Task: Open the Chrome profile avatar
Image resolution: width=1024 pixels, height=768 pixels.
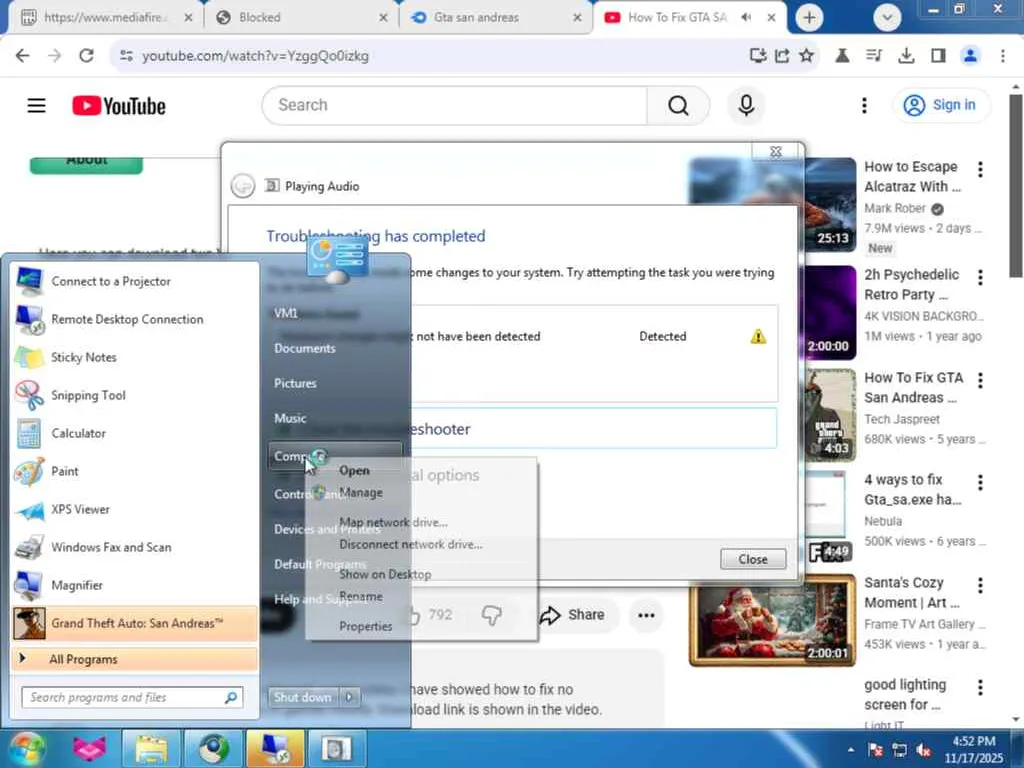Action: 970,56
